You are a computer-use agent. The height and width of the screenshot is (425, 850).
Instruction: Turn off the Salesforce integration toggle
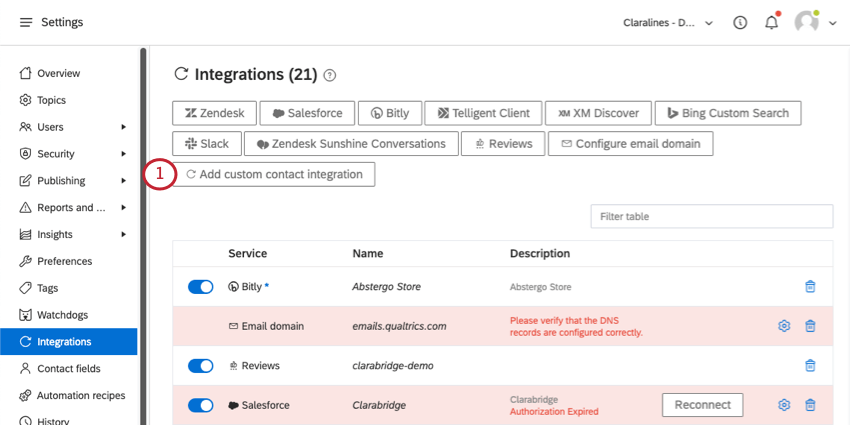pyautogui.click(x=201, y=405)
